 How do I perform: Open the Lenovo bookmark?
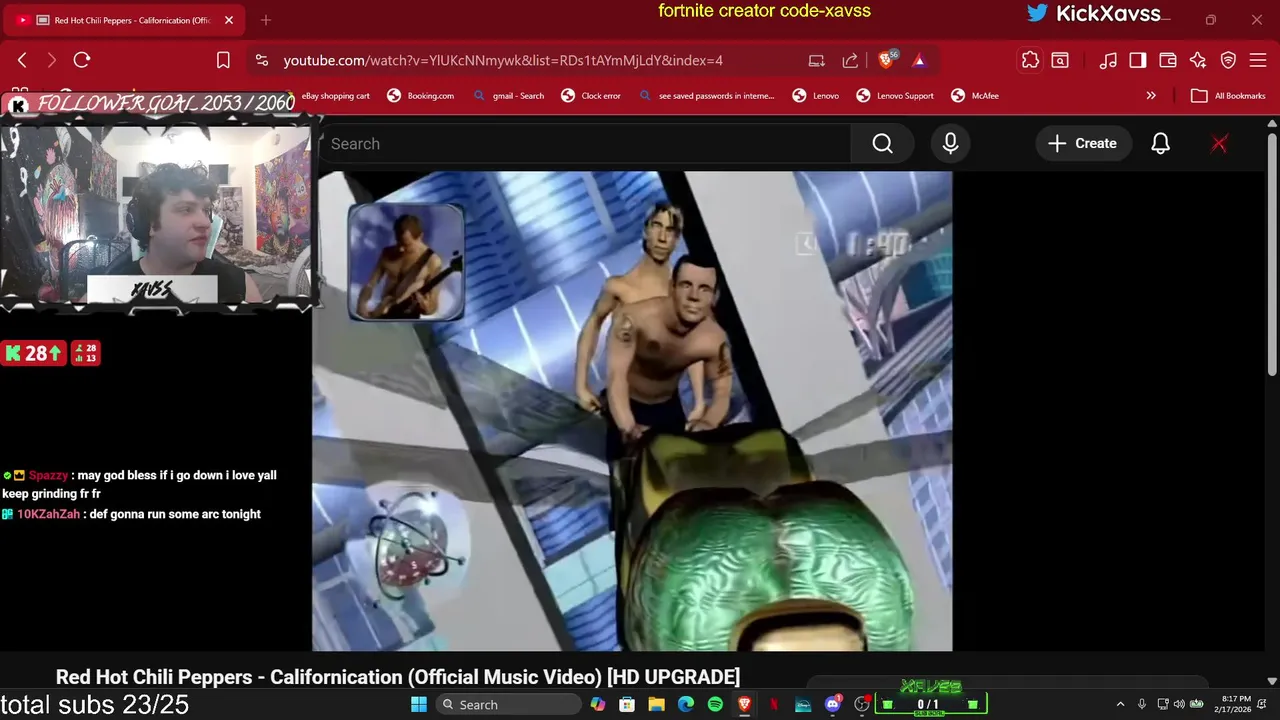click(815, 96)
